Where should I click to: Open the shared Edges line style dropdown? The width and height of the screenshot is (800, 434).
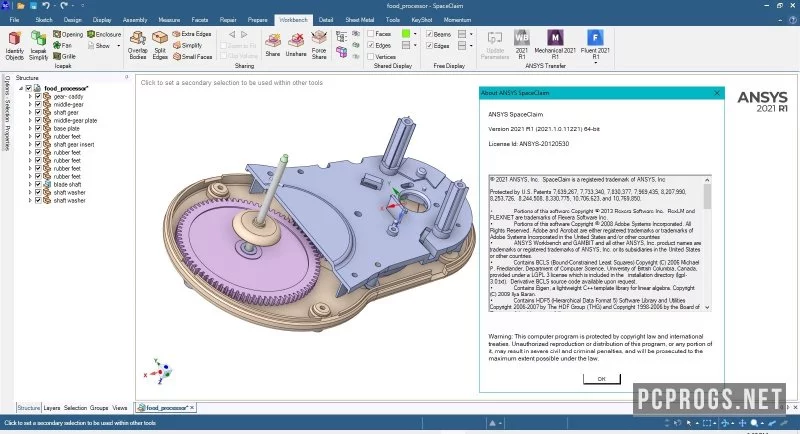coord(415,45)
